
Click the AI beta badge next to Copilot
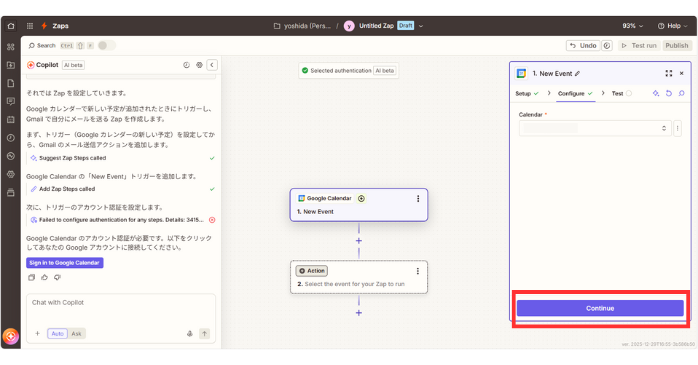(73, 65)
